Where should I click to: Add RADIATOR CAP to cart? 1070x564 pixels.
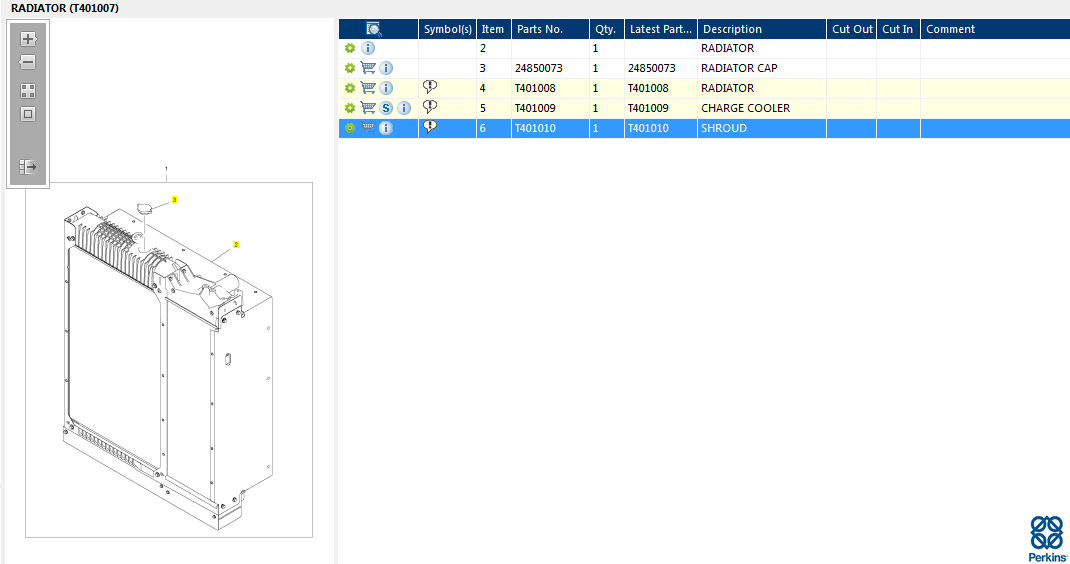tap(368, 68)
